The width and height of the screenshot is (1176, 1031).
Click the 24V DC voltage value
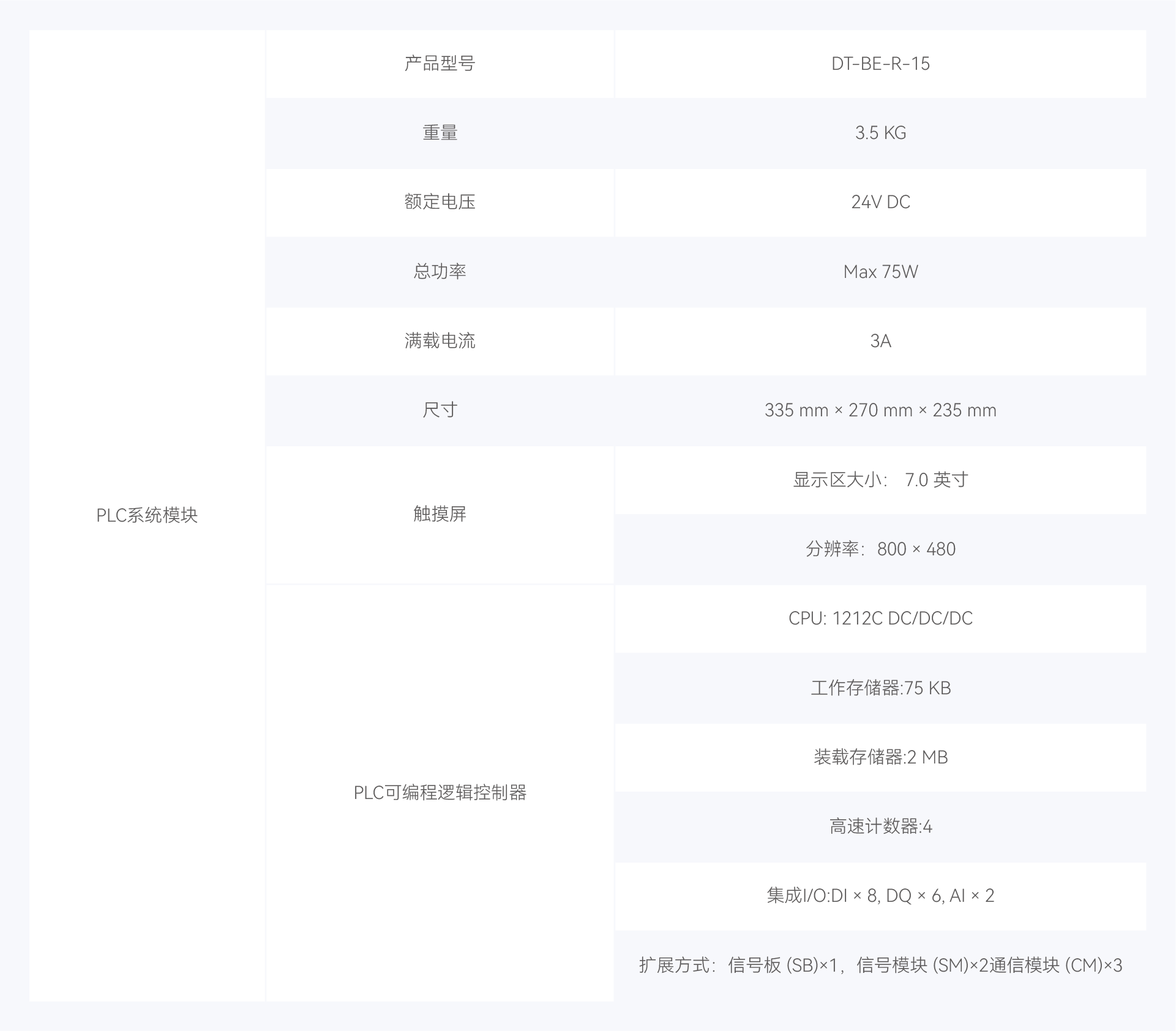click(880, 202)
